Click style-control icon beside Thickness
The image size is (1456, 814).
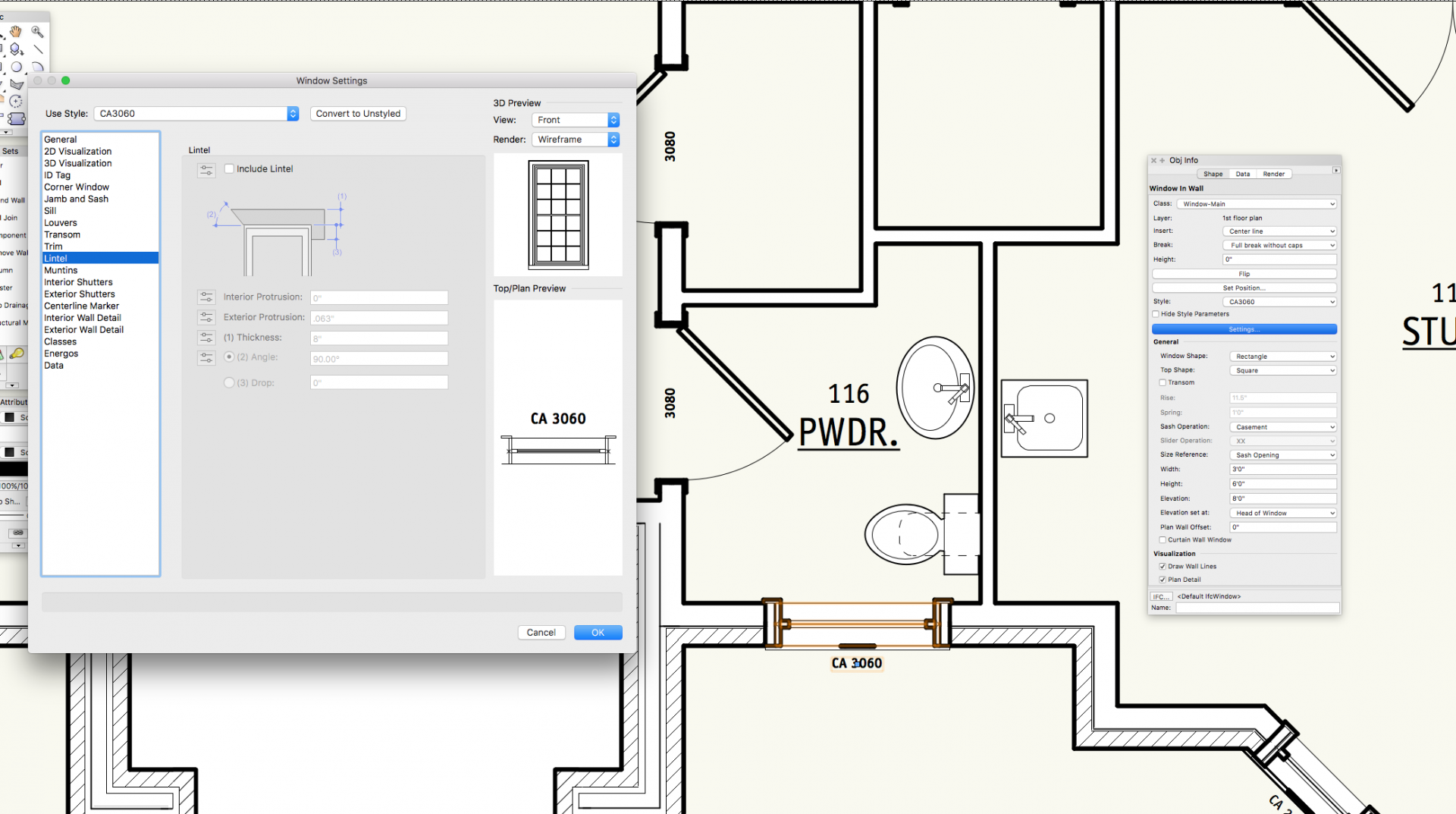[206, 338]
